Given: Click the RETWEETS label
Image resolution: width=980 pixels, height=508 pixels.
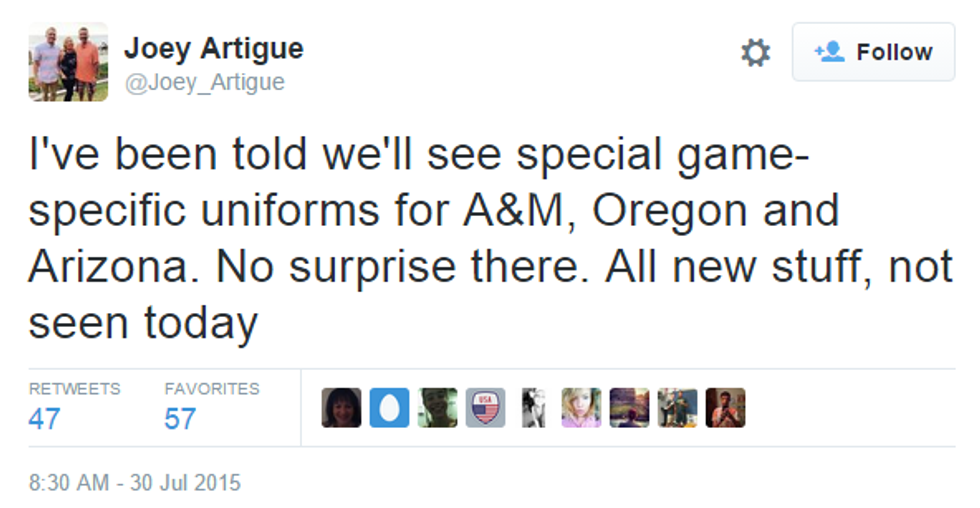Looking at the screenshot, I should [x=74, y=388].
